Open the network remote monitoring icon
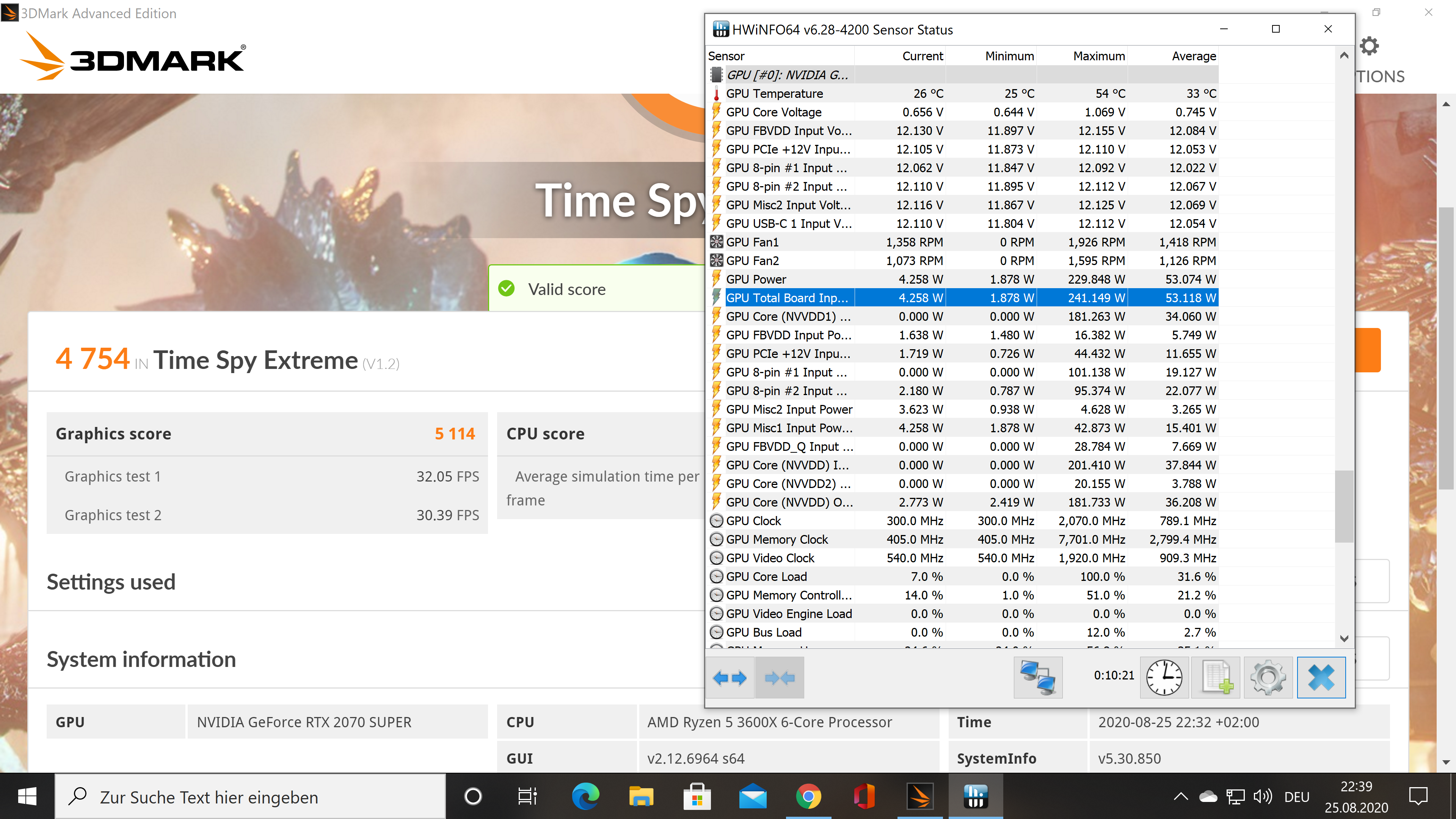Viewport: 1456px width, 819px height. pyautogui.click(x=1038, y=677)
